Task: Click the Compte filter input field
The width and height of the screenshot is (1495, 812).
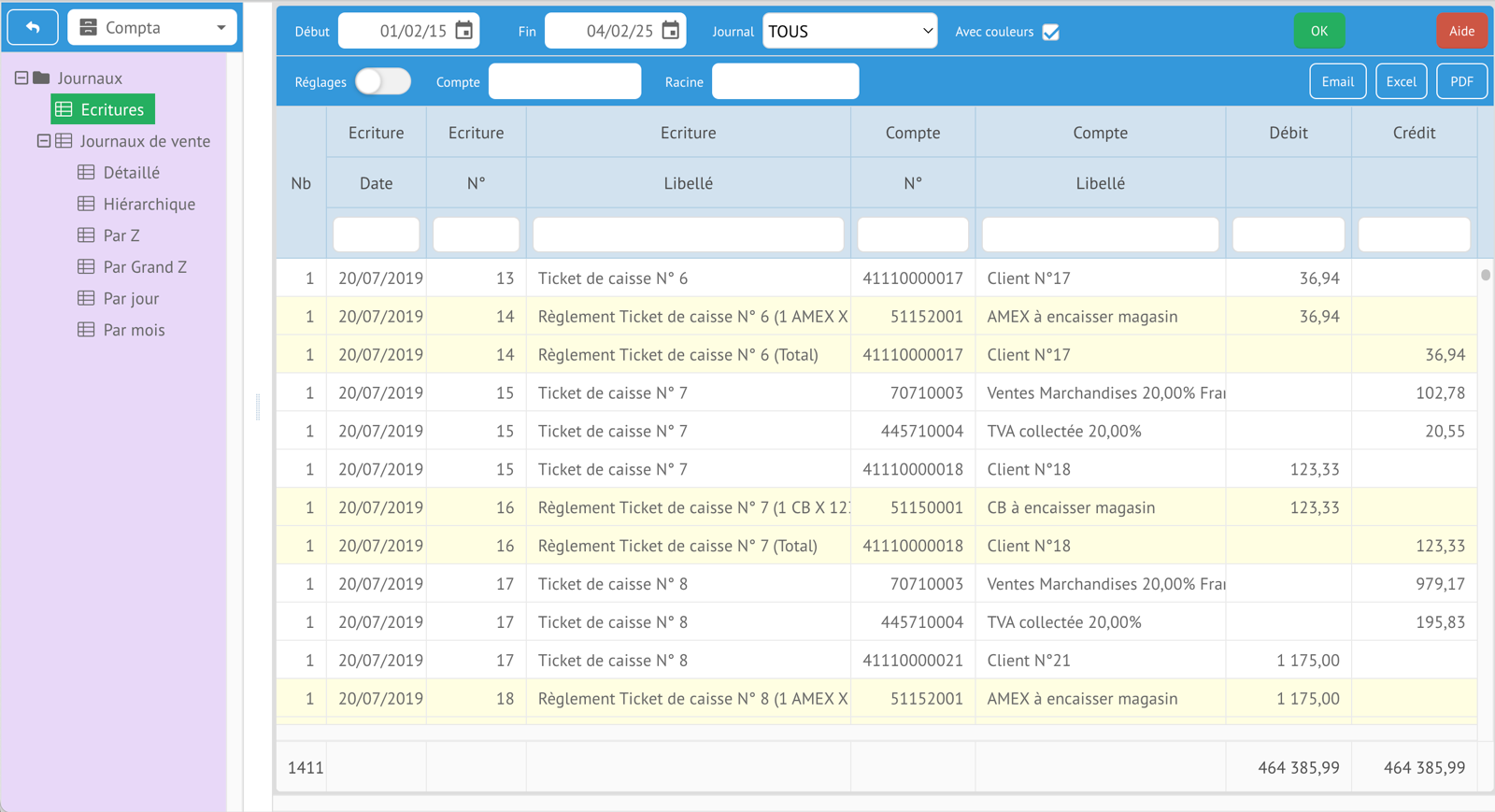Action: tap(564, 82)
